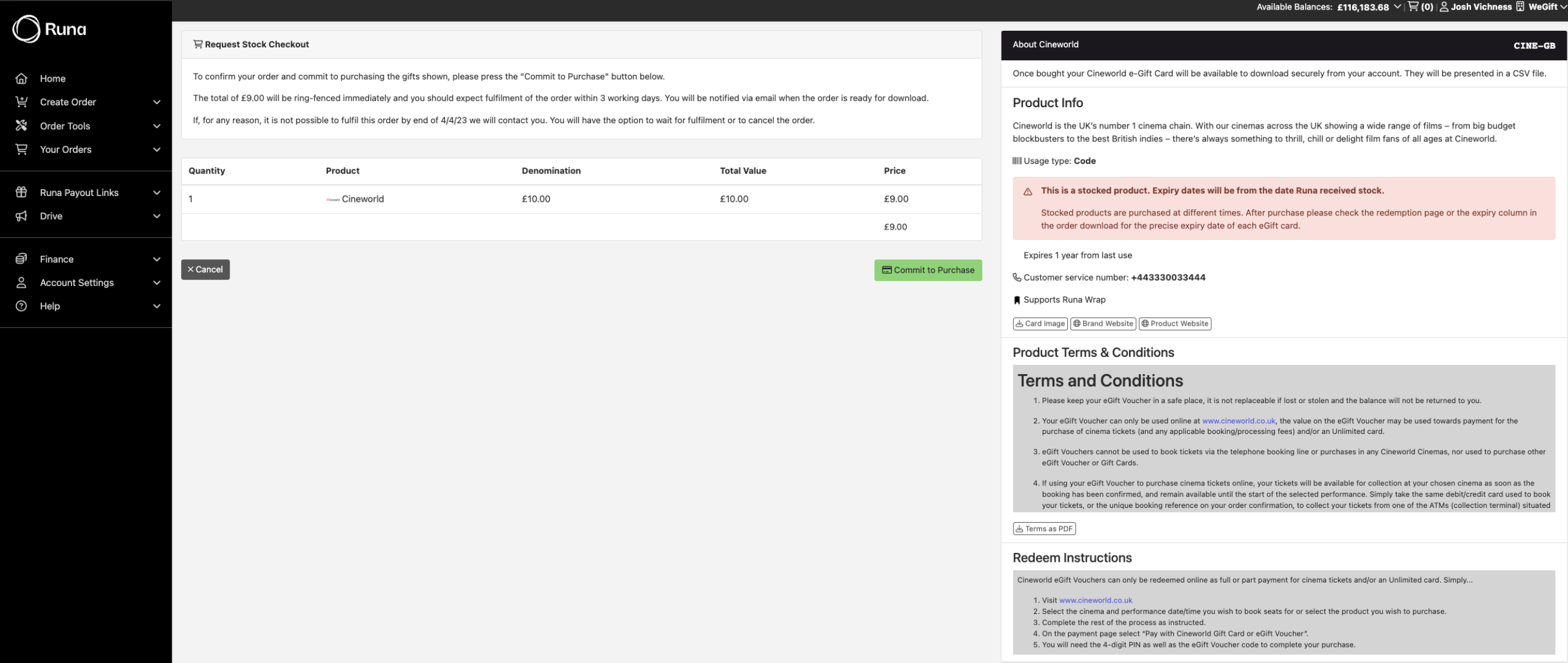The width and height of the screenshot is (1568, 663).
Task: Expand the Drive chevron
Action: (156, 216)
